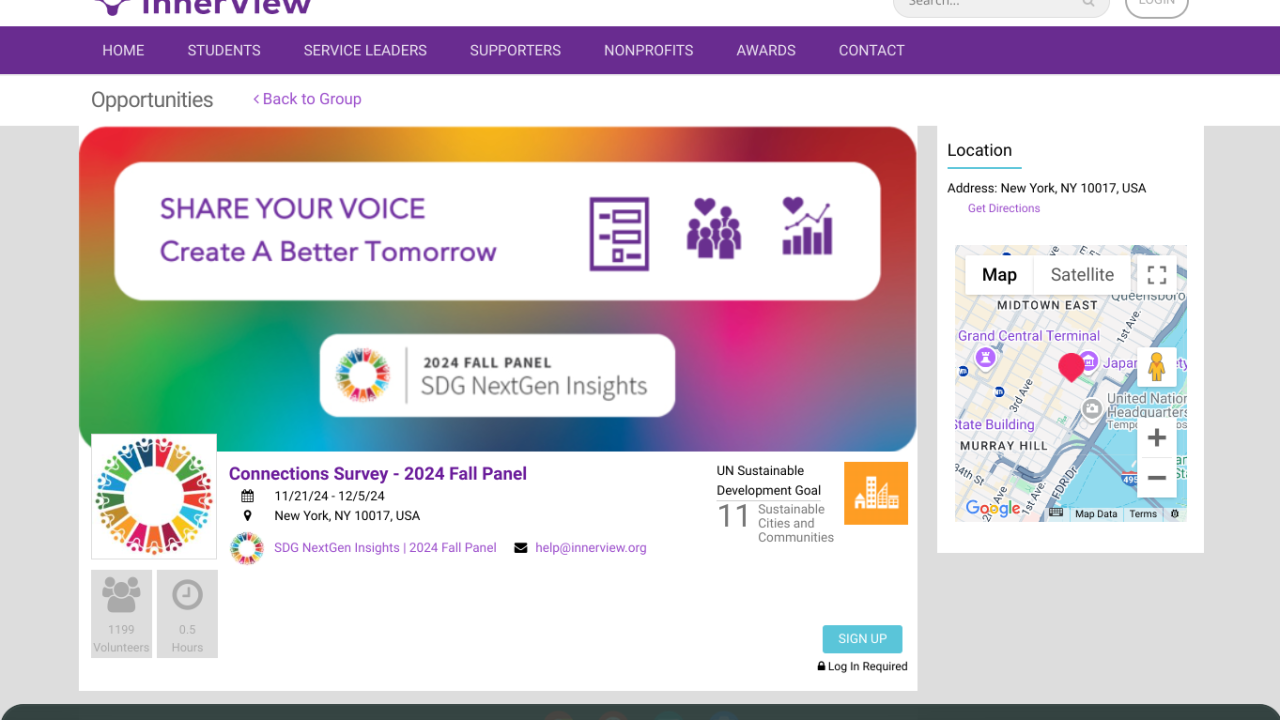Click the MURRAY HILL map label
The image size is (1280, 720).
(x=1004, y=446)
